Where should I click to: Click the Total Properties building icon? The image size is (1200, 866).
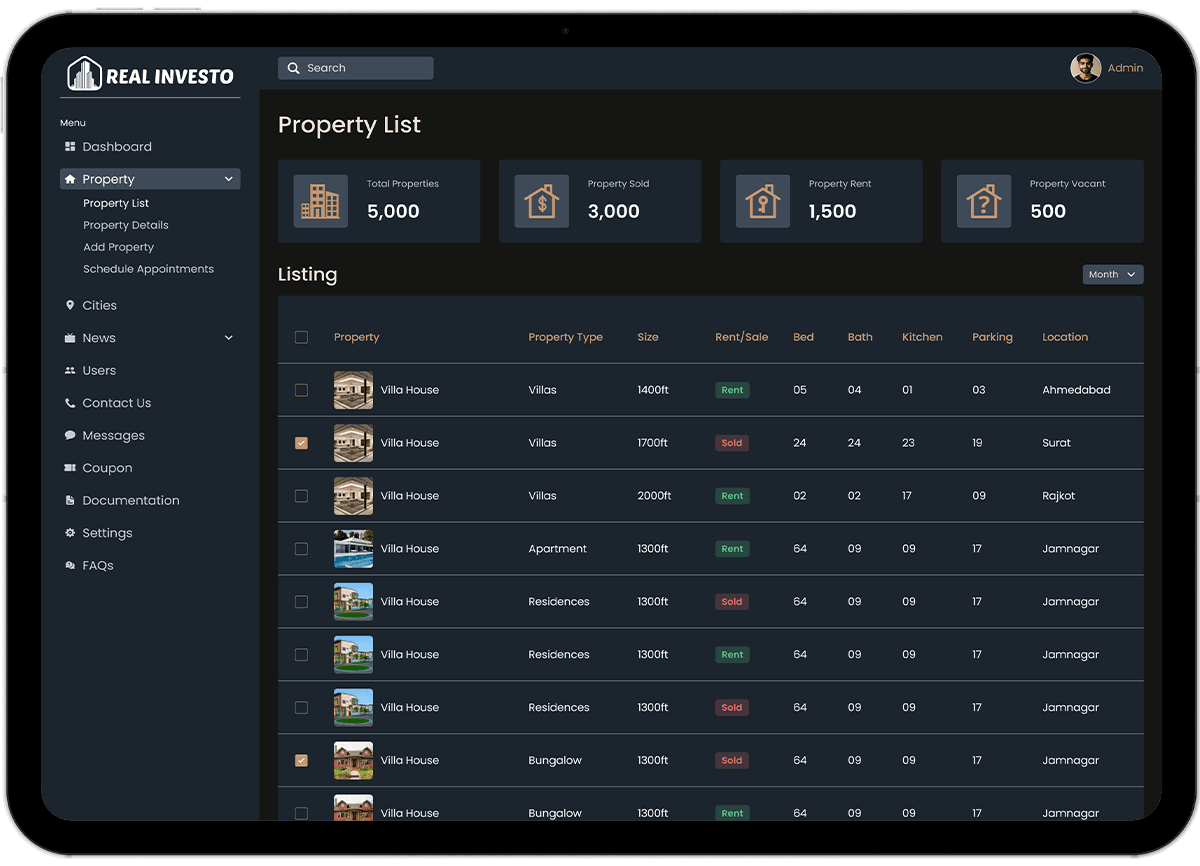(320, 201)
